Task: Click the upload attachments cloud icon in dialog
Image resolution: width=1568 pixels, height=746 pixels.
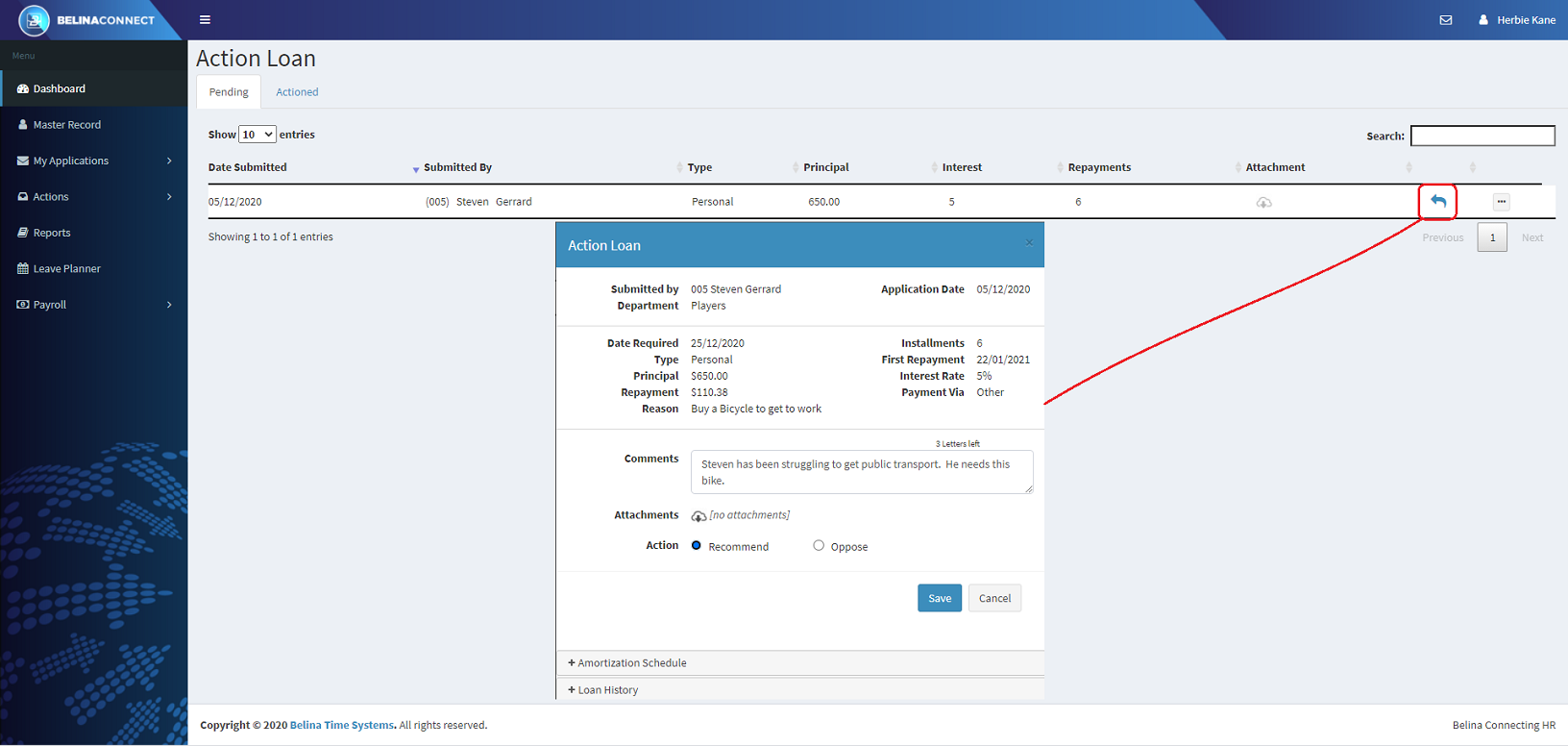Action: point(698,516)
